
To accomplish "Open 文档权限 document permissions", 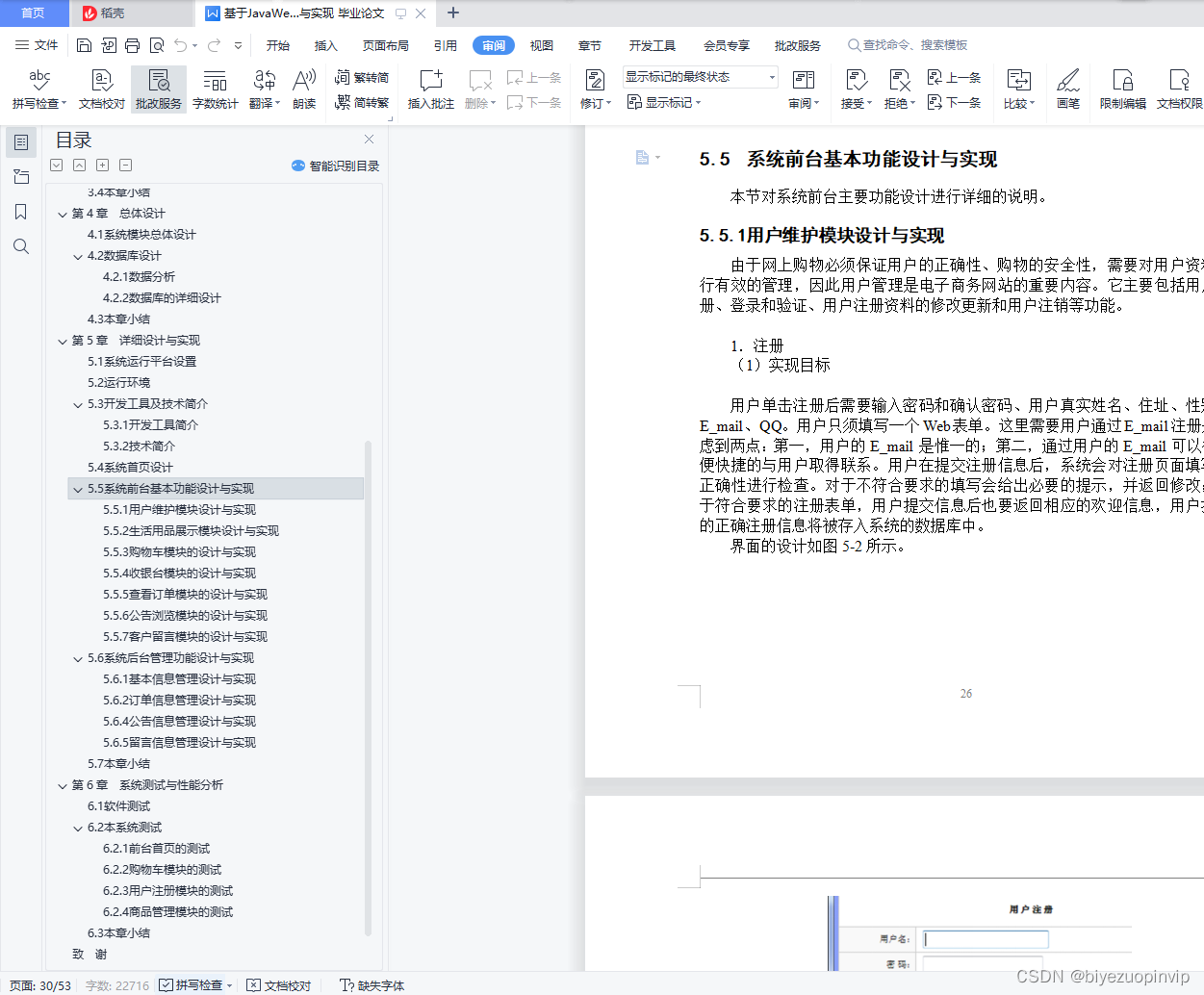I will pyautogui.click(x=1179, y=89).
